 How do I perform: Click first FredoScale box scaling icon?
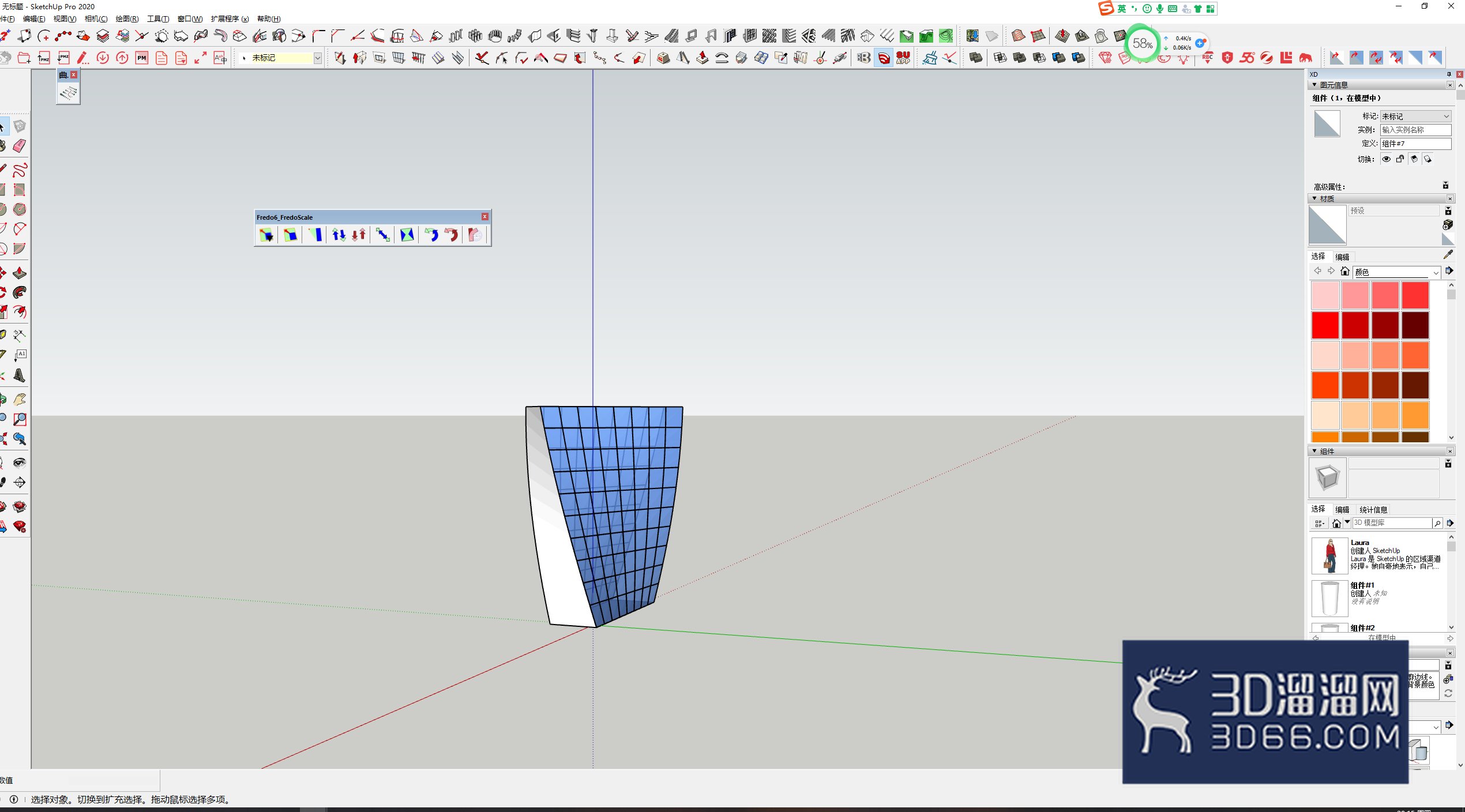[266, 235]
